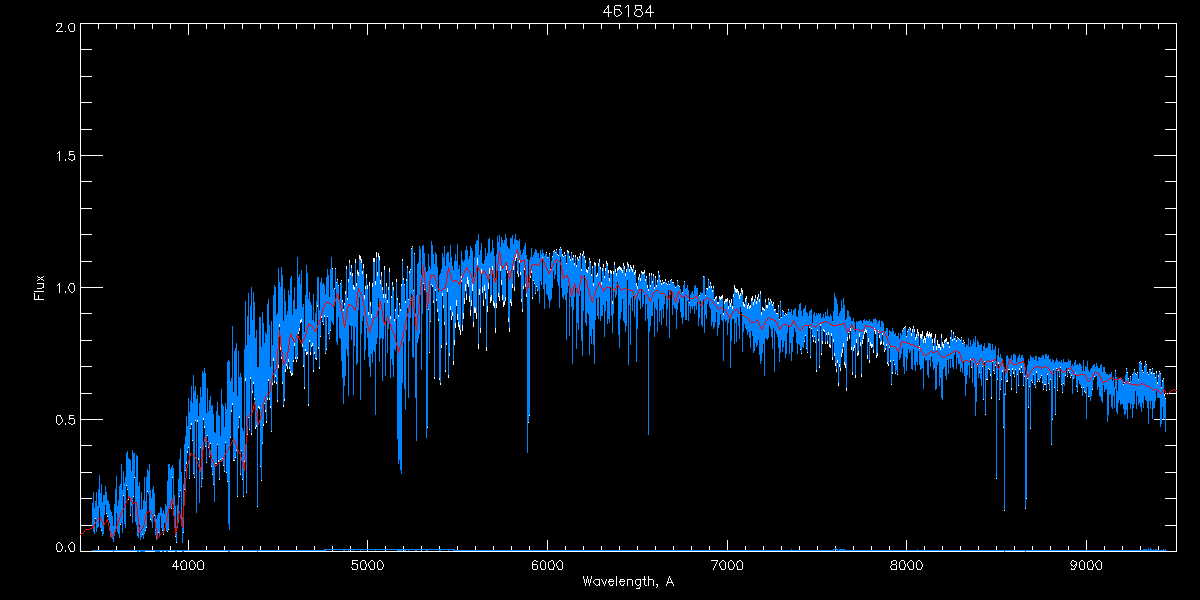
Task: Click bottom of deep absorption line near 5200
Action: pos(400,470)
